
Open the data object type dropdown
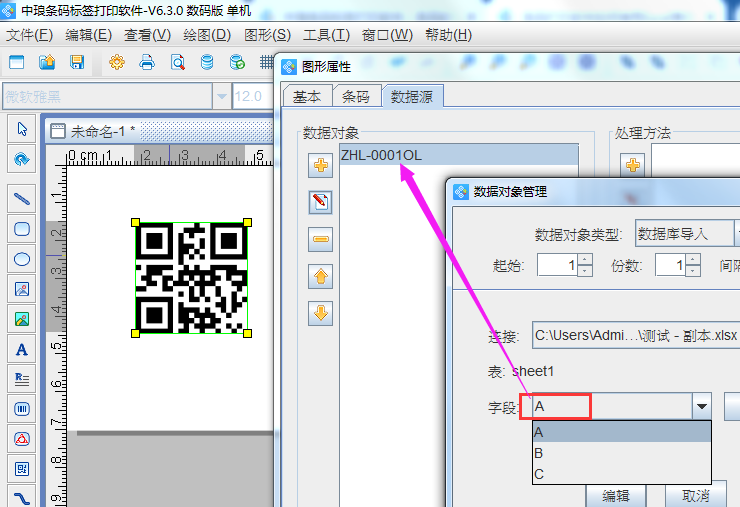click(686, 234)
